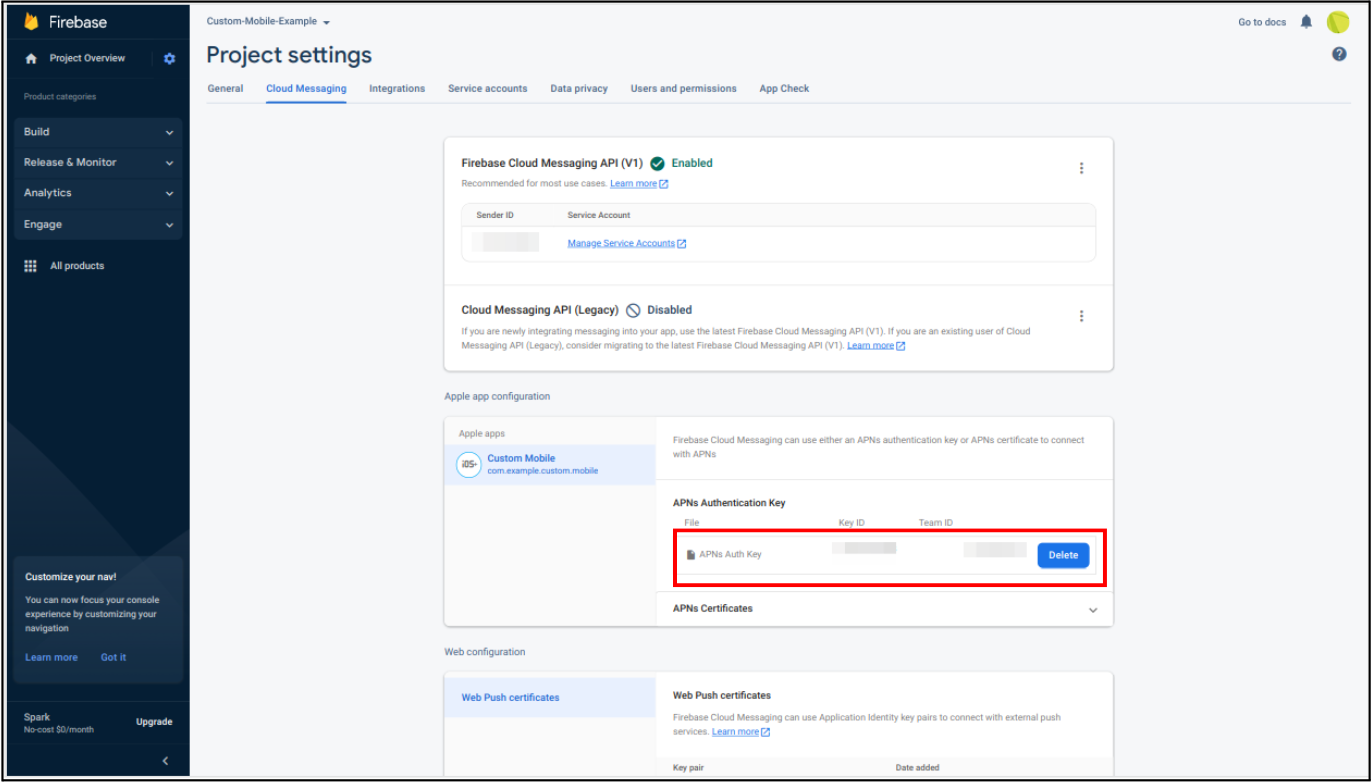Click the Disabled status icon

pyautogui.click(x=633, y=310)
